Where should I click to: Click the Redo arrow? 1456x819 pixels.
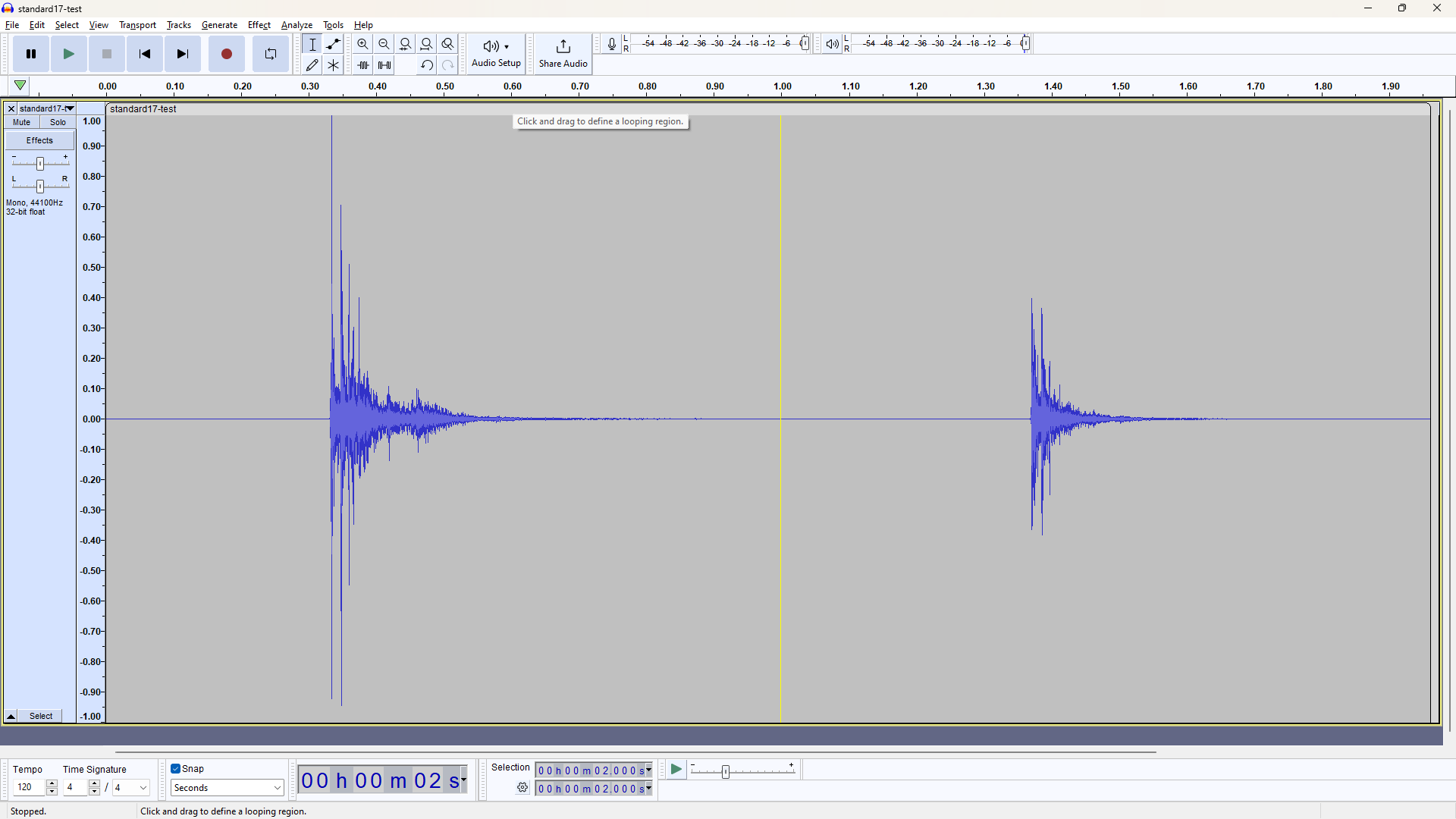click(x=448, y=65)
